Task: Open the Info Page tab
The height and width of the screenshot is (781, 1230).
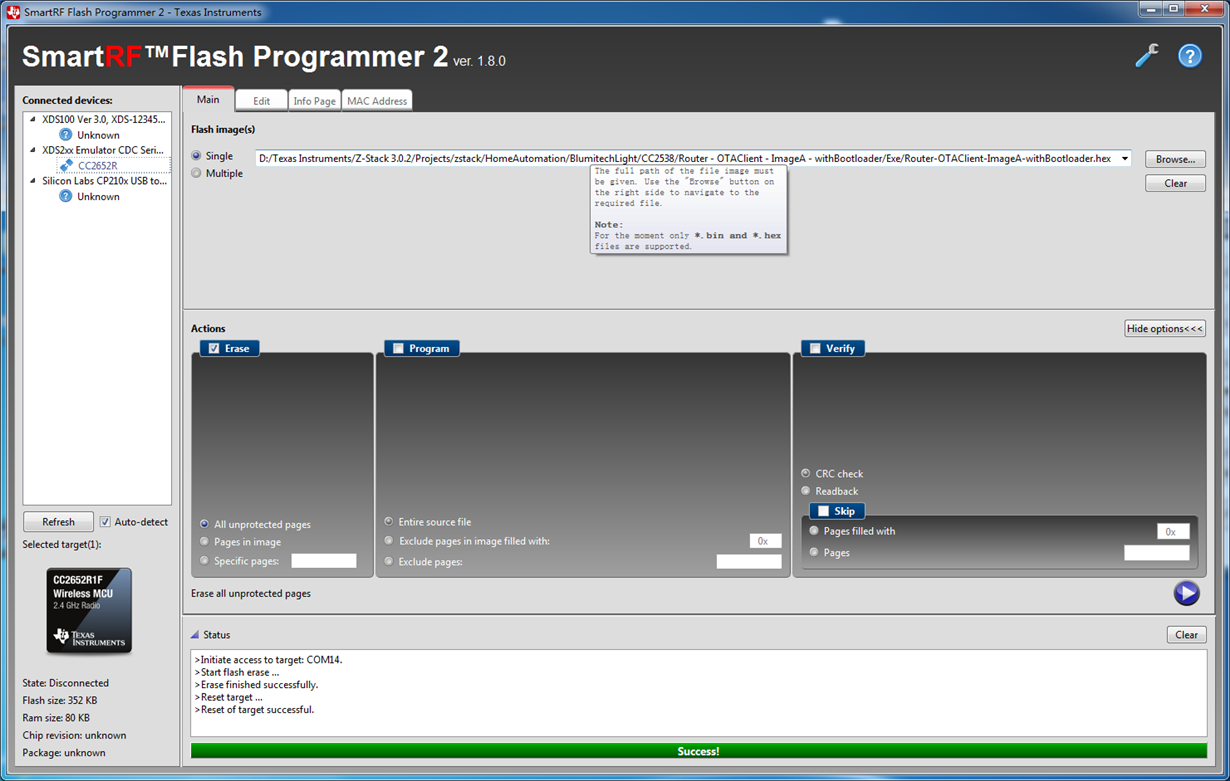Action: click(x=314, y=101)
